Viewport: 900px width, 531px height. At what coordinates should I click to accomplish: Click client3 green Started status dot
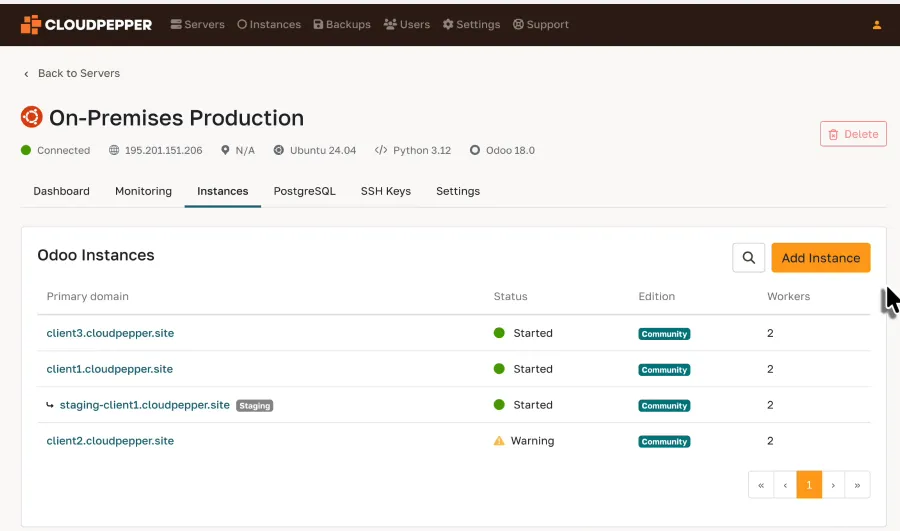(499, 333)
